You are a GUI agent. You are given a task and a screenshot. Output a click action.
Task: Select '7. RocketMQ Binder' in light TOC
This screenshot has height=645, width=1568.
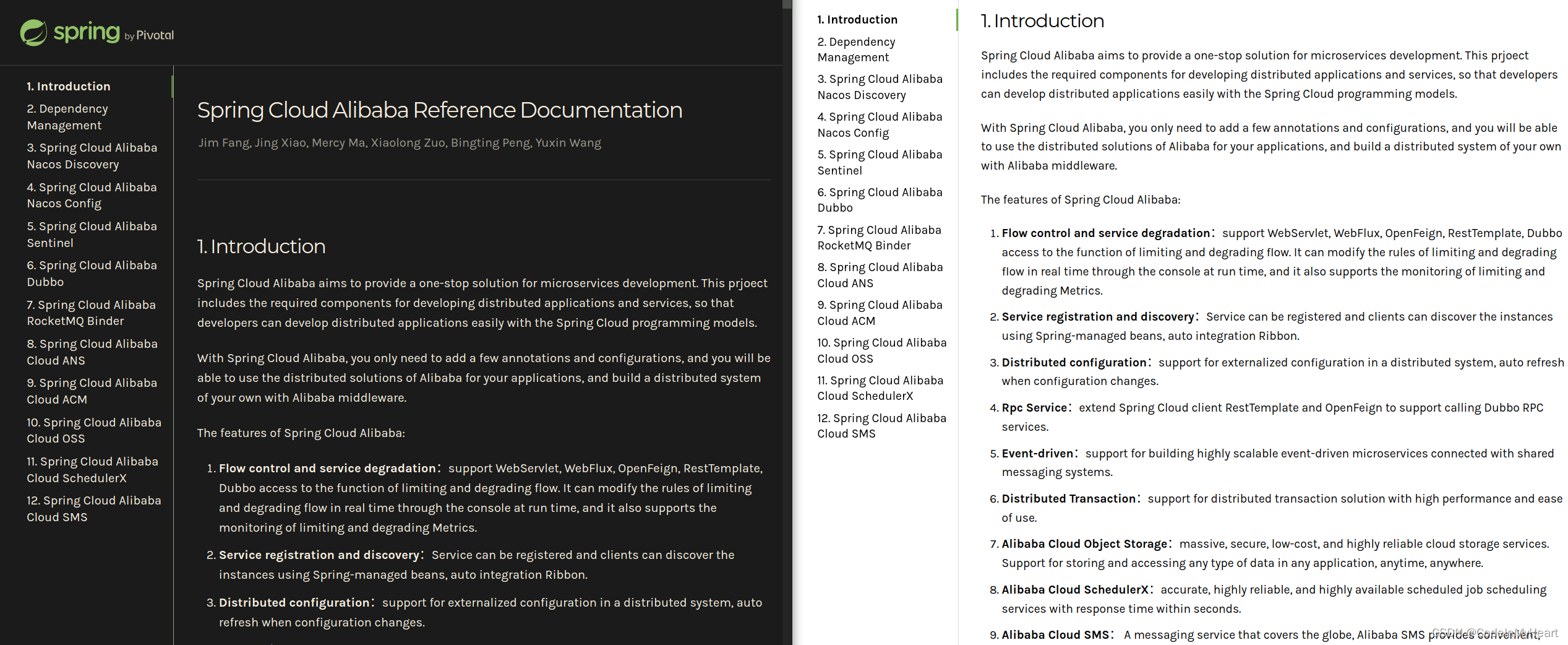(879, 238)
